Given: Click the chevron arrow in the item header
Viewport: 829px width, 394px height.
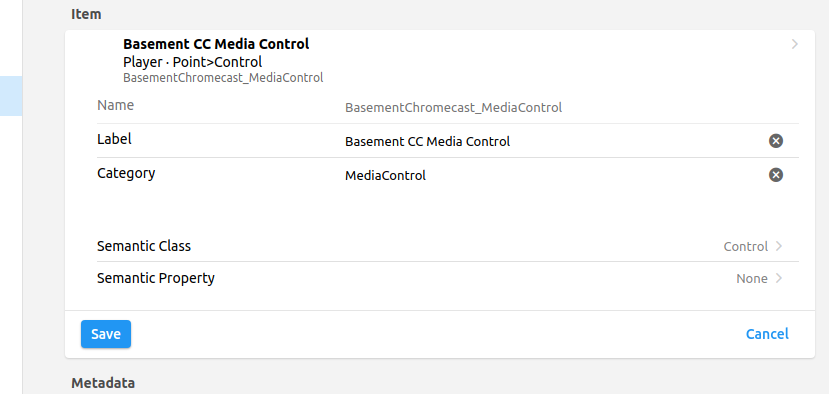Looking at the screenshot, I should point(795,44).
